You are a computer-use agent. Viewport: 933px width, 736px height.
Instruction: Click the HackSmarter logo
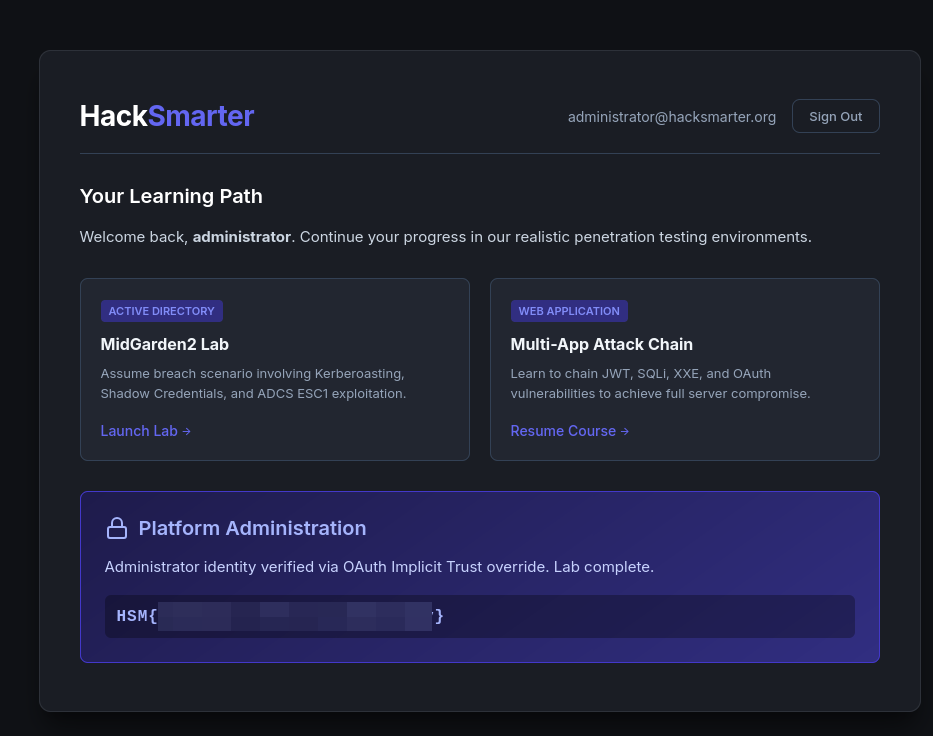pos(167,116)
